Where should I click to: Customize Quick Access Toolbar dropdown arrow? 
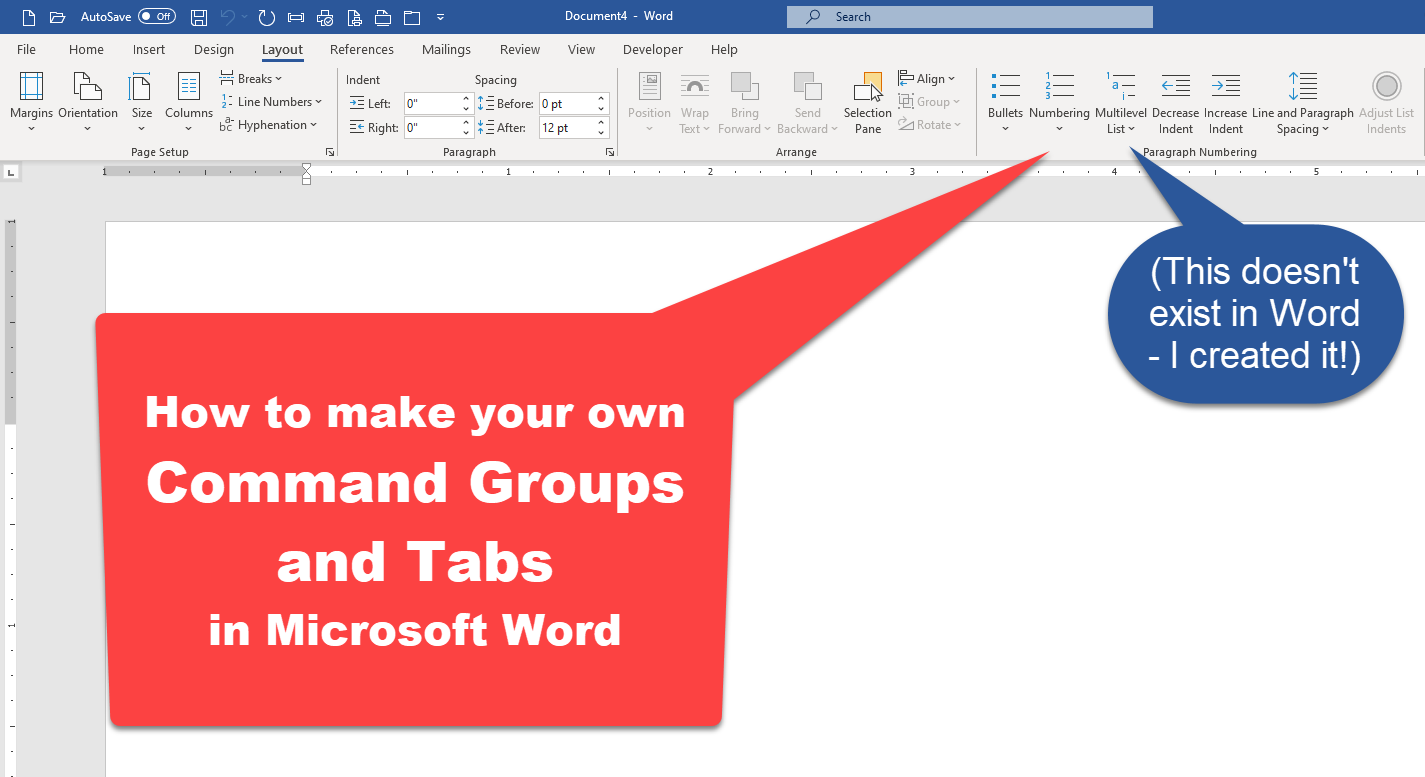(x=441, y=17)
